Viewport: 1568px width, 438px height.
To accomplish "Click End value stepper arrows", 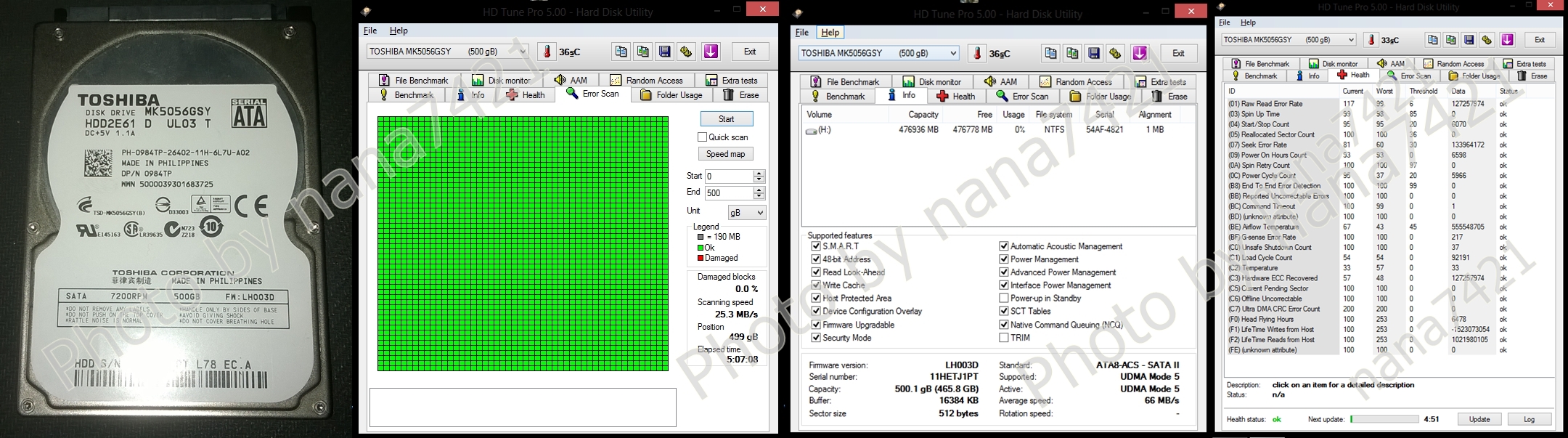I will click(x=759, y=193).
